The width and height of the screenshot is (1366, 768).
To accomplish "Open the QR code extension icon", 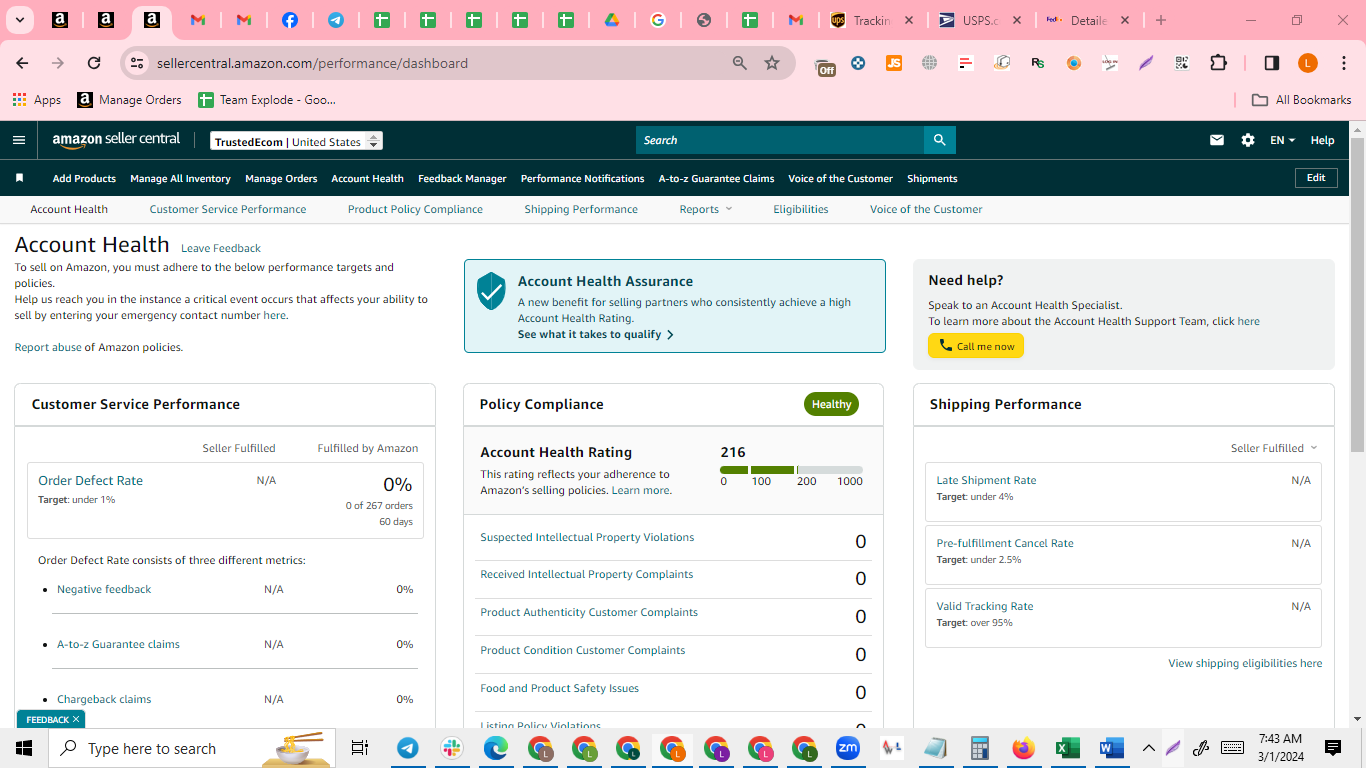I will pos(1182,63).
